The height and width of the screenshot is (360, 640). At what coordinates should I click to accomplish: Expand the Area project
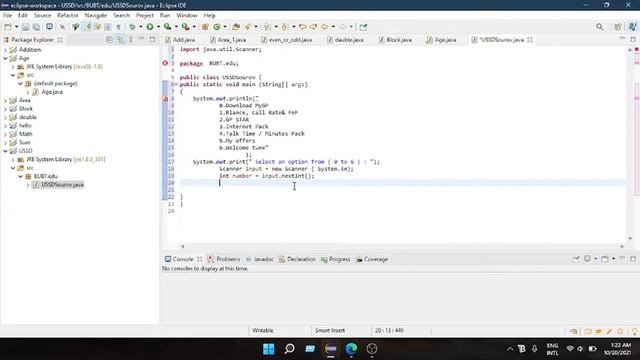tap(6, 100)
